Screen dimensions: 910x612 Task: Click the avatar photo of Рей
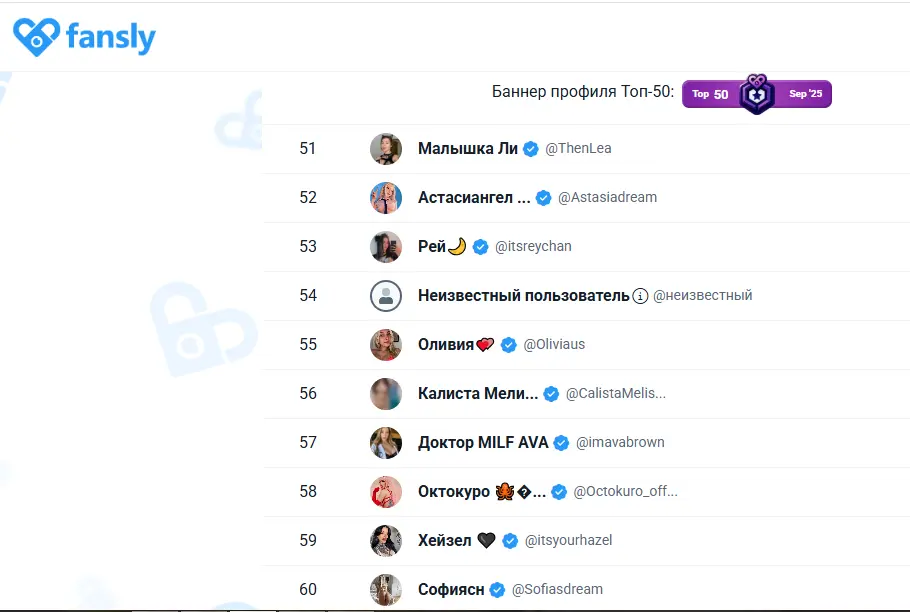[x=386, y=246]
